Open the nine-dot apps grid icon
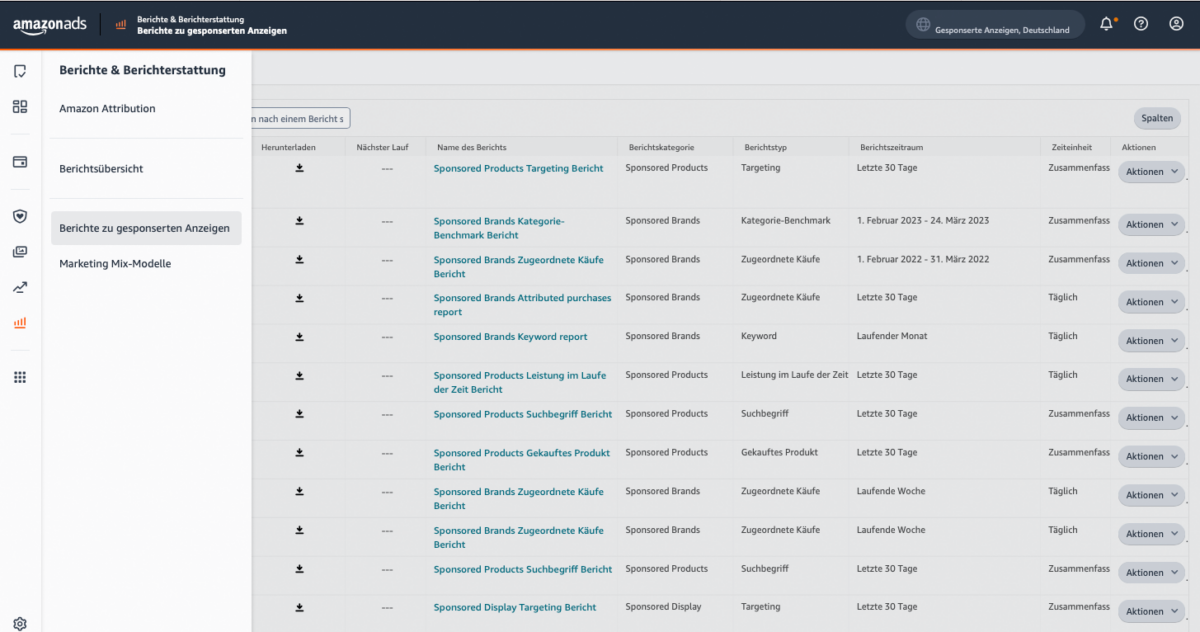The image size is (1200, 632). pyautogui.click(x=20, y=377)
